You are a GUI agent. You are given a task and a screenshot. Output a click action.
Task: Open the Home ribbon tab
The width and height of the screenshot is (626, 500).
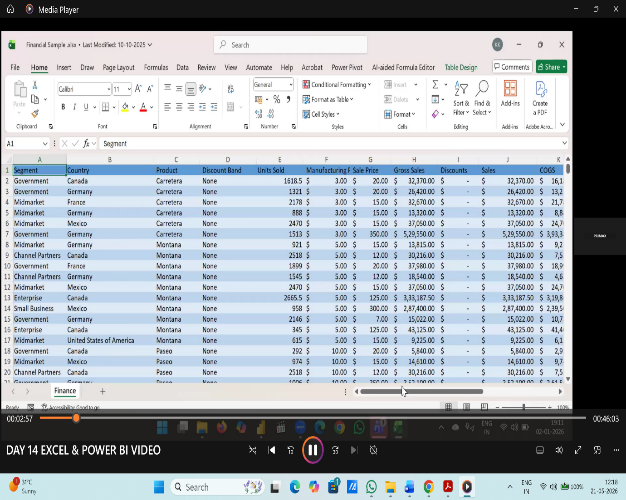[x=39, y=67]
